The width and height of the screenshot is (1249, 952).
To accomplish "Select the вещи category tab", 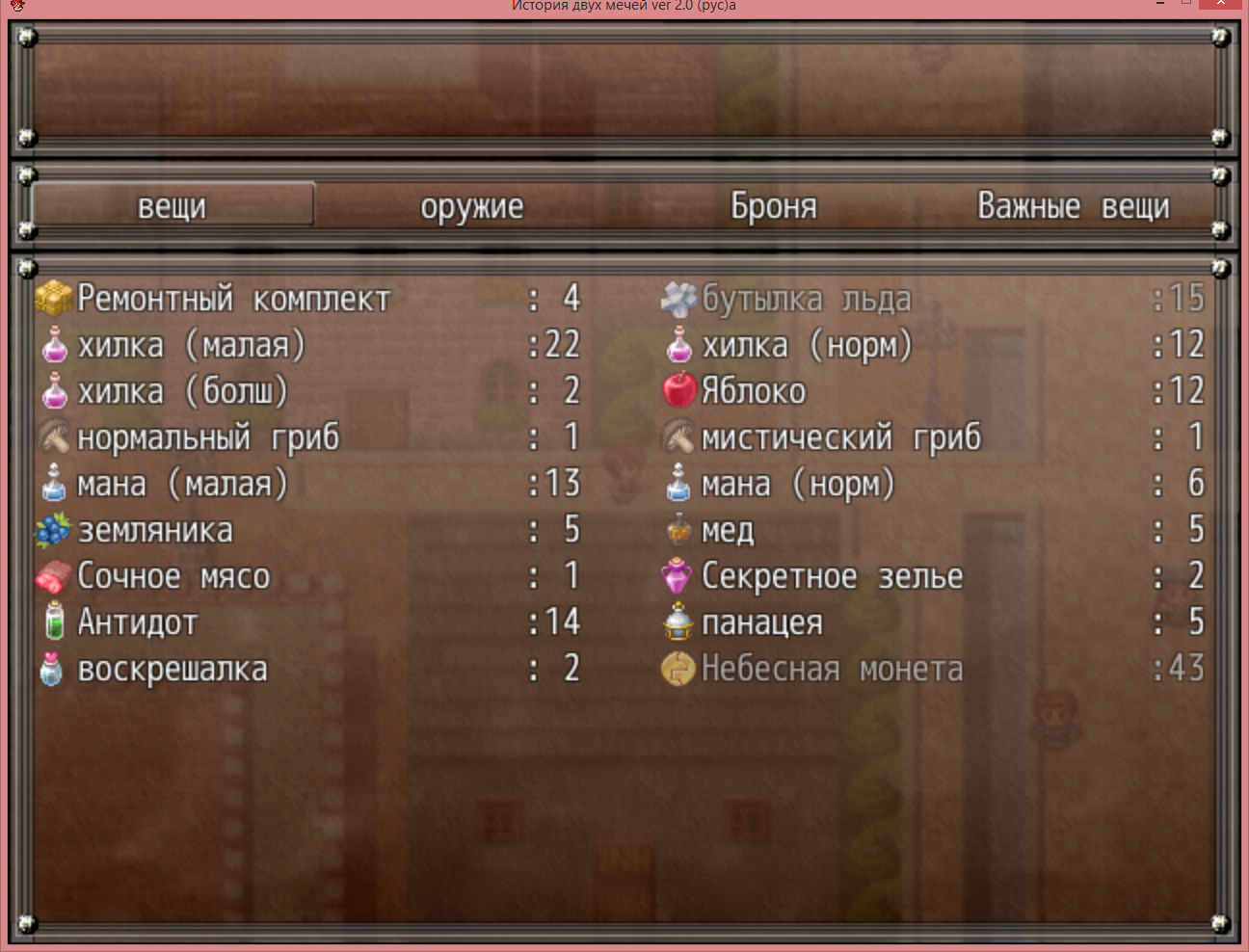I will pos(173,205).
